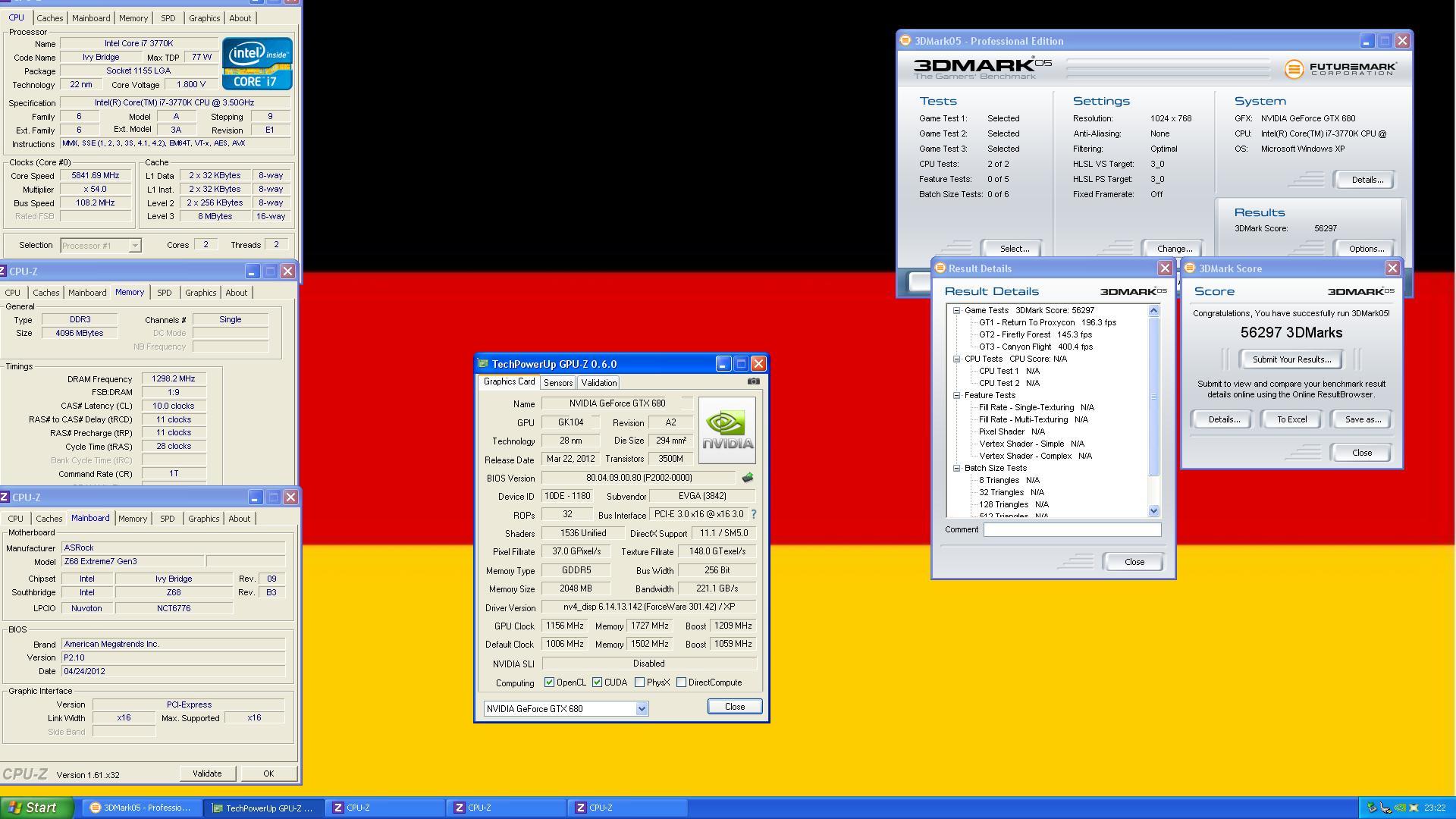Enable the PhysX checkbox in GPU-Z

click(x=640, y=682)
